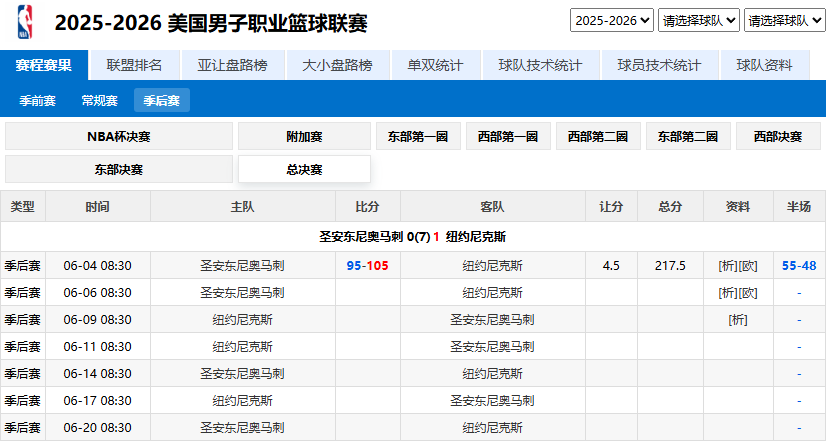Screen dimensions: 827x442
Task: Click the 06-04 08:30 time cell
Action: 98,266
